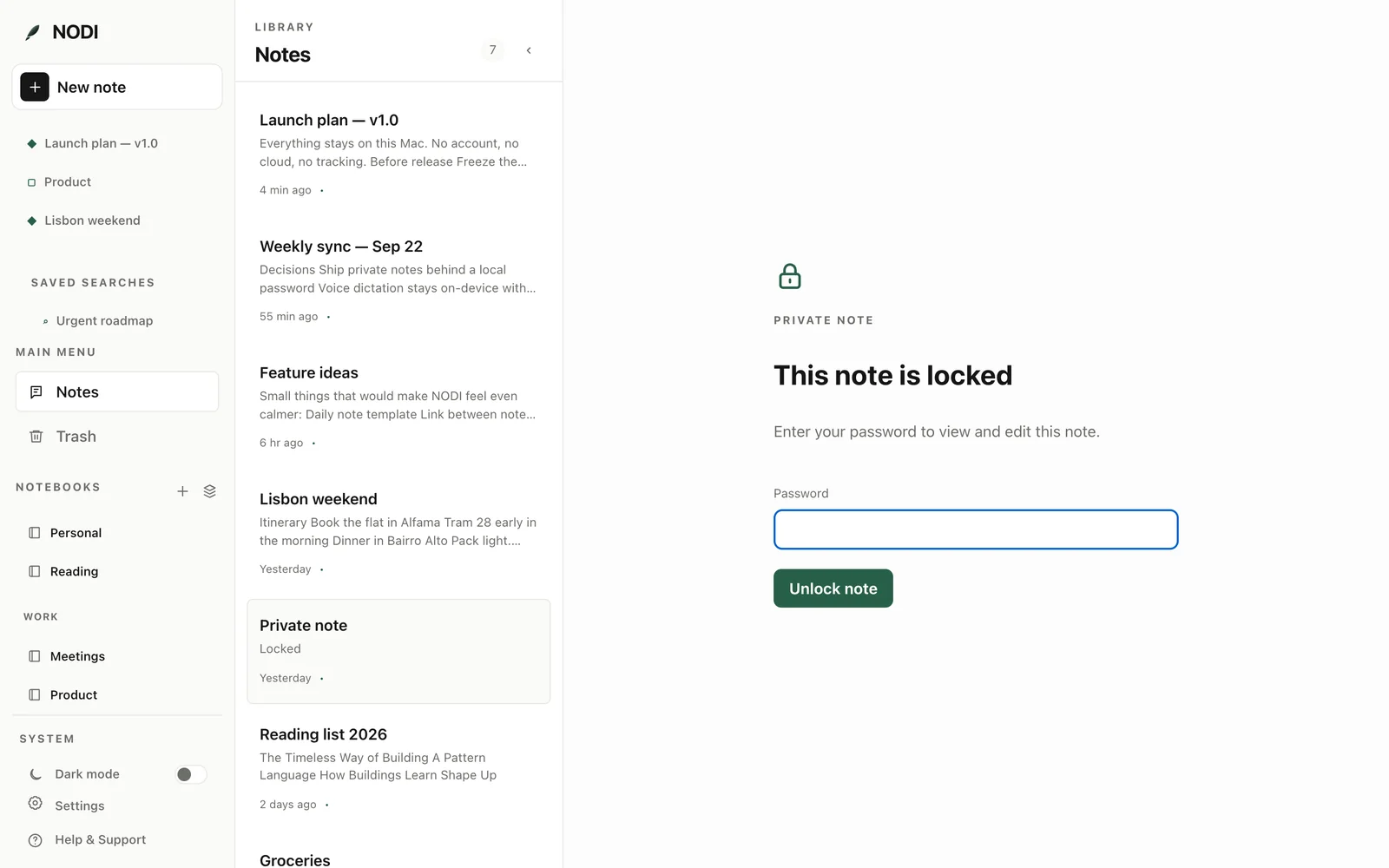The height and width of the screenshot is (868, 1389).
Task: Open the Urgent roadmap saved search
Action: 104,320
